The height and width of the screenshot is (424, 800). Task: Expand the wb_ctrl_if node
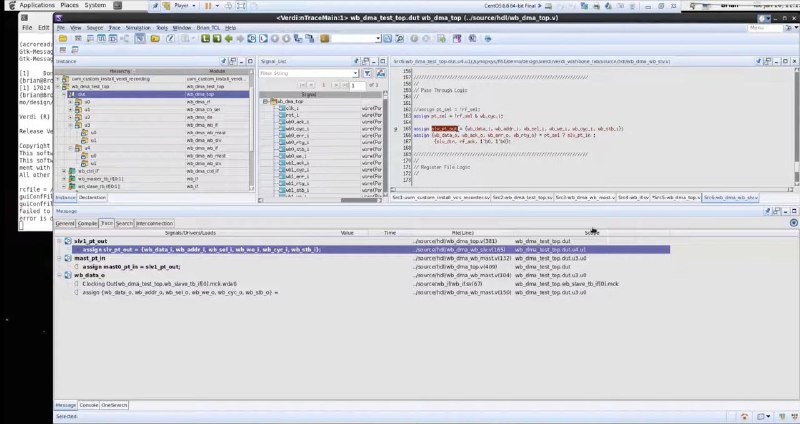coord(64,171)
